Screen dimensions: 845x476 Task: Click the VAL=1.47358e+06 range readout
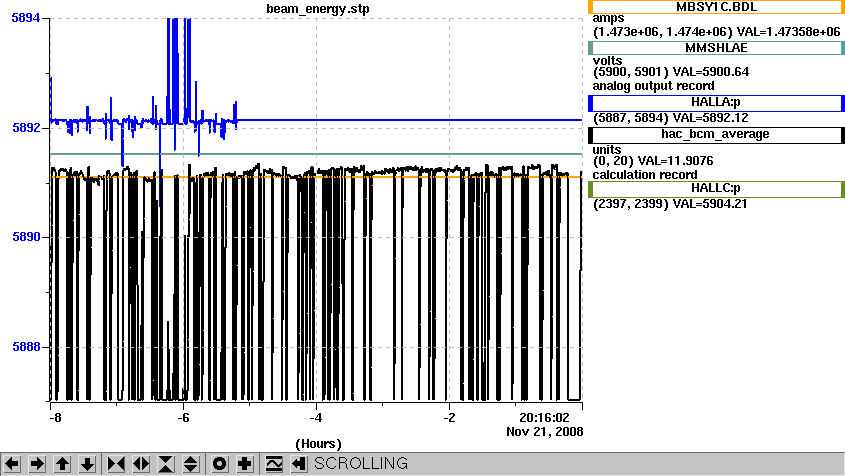pos(717,32)
